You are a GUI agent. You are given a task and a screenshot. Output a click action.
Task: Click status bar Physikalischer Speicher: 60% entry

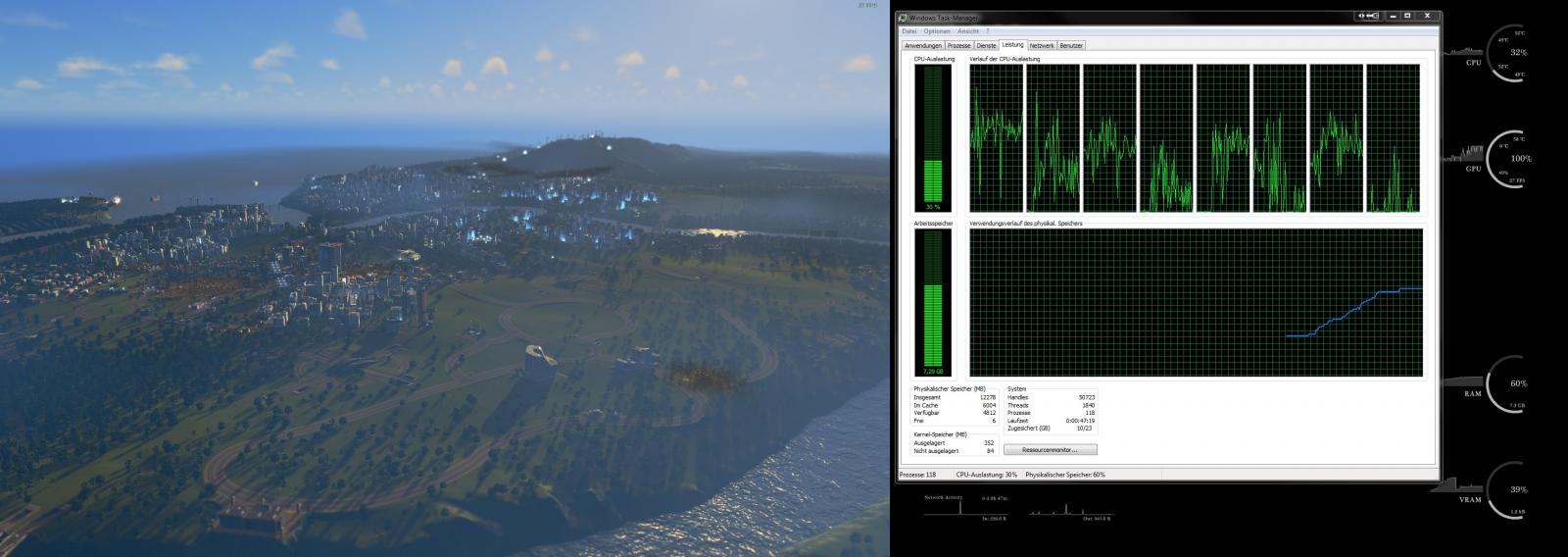[1065, 475]
